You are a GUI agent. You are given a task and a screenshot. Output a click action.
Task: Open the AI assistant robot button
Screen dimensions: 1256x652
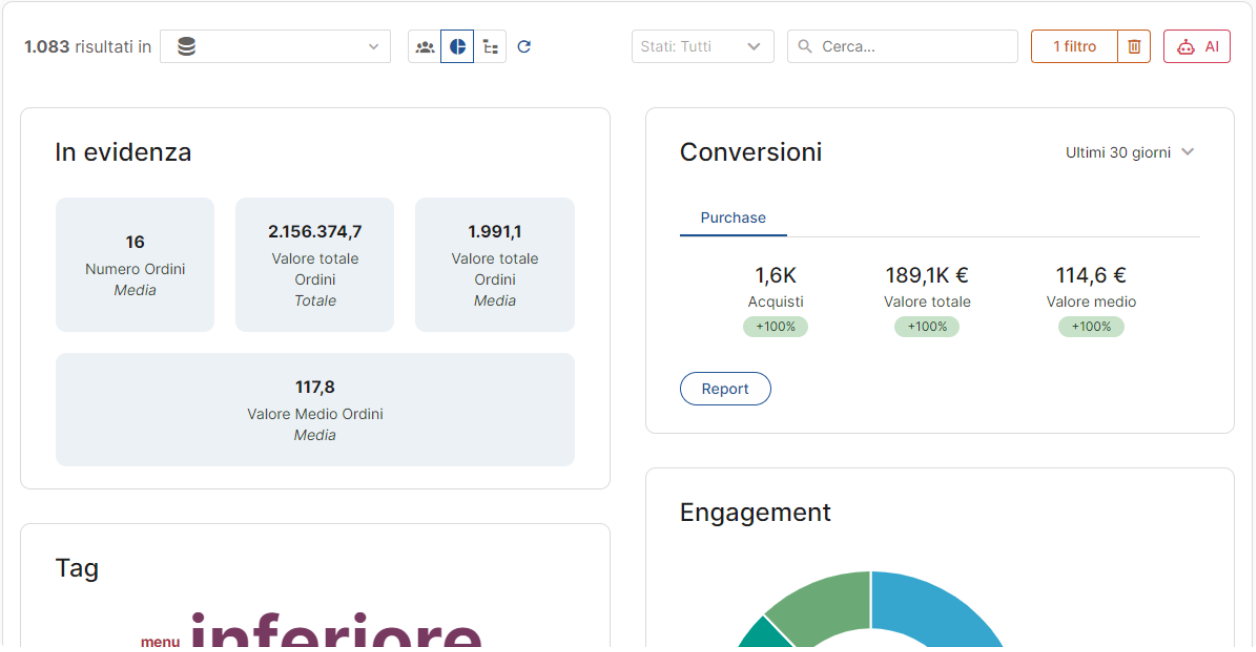click(1197, 47)
